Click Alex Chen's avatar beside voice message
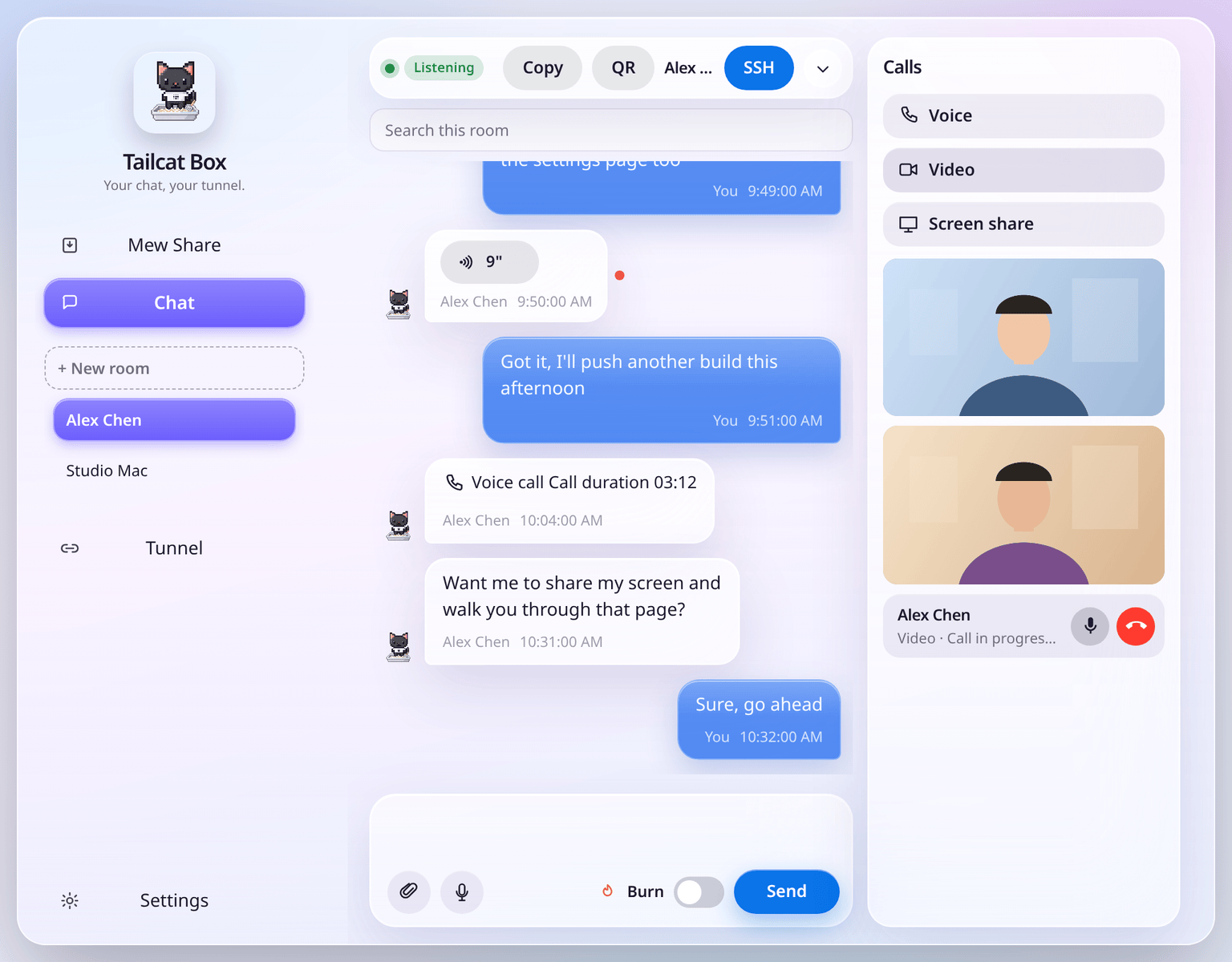1232x962 pixels. (399, 305)
